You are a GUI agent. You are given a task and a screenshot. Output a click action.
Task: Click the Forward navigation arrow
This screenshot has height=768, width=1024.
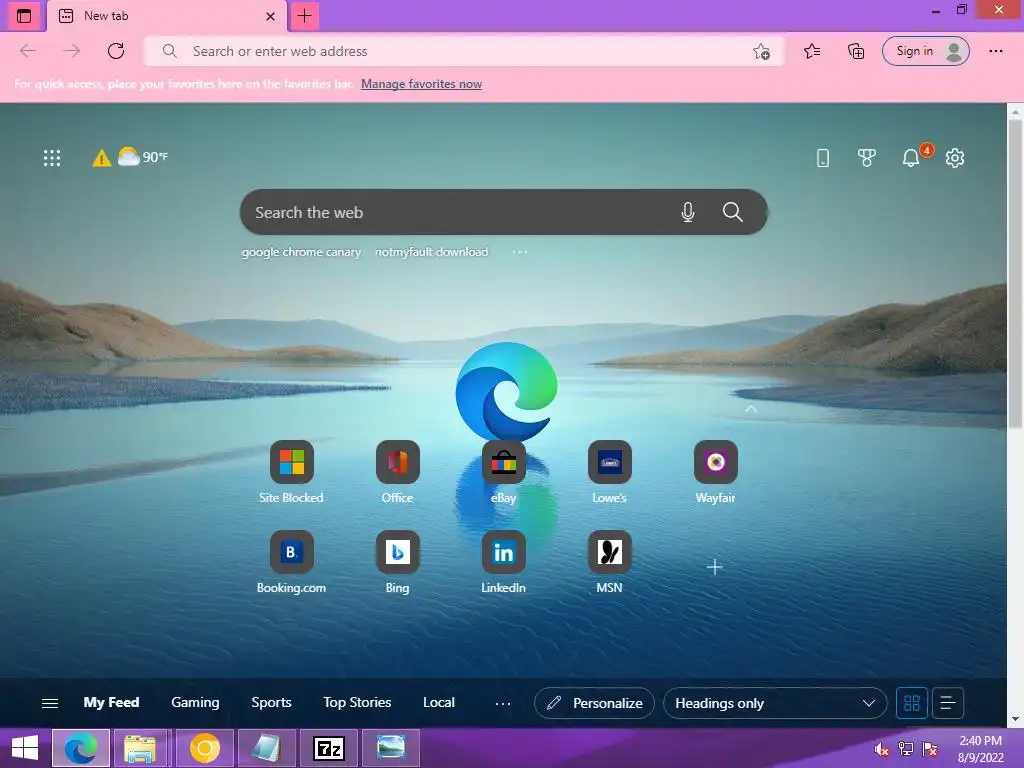coord(72,51)
